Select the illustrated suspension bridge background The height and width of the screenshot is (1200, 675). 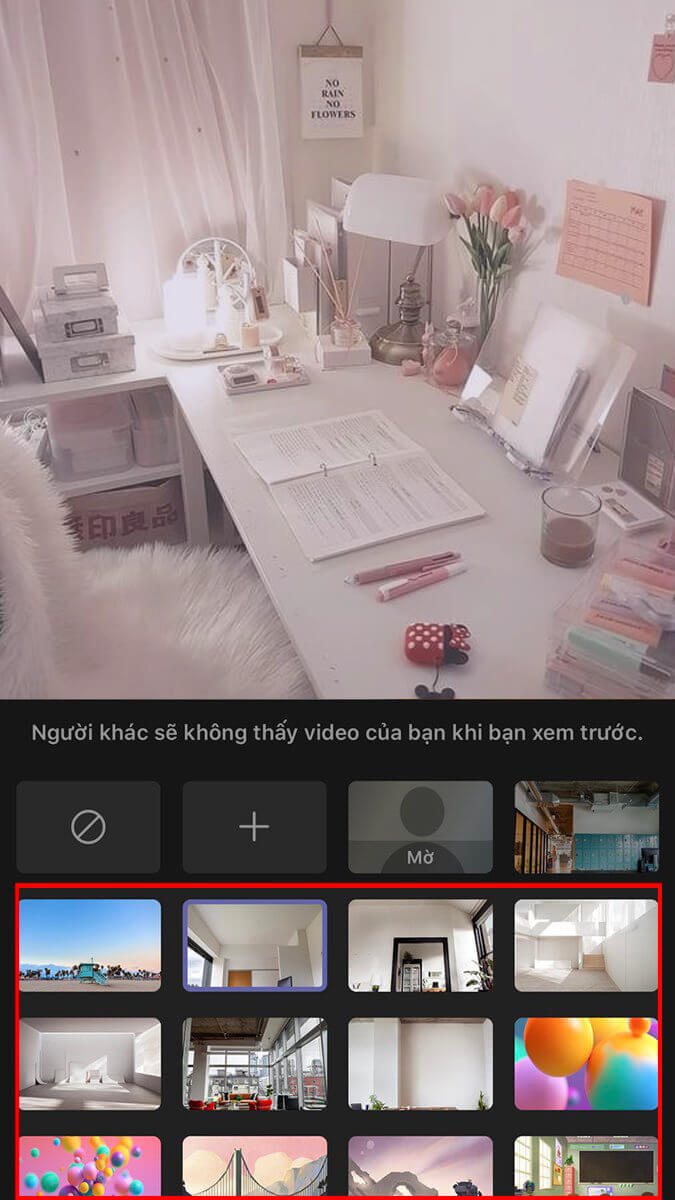tap(254, 1165)
